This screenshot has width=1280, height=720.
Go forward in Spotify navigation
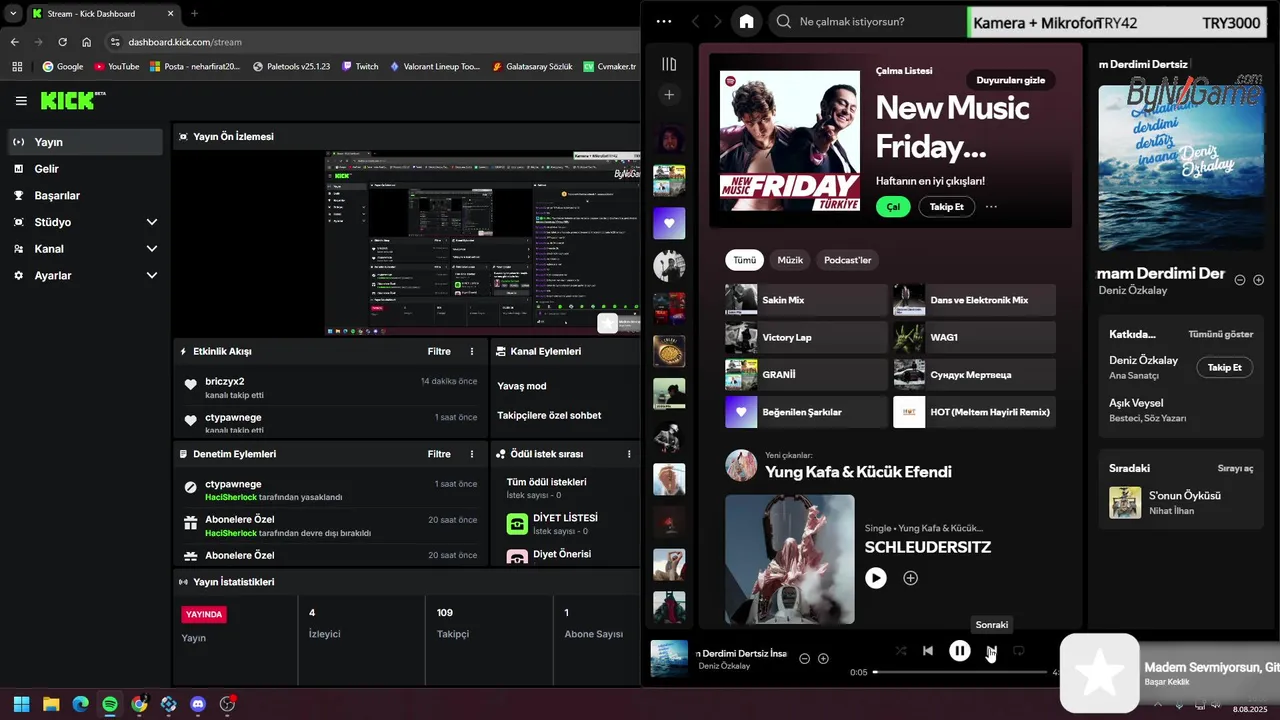pos(717,21)
